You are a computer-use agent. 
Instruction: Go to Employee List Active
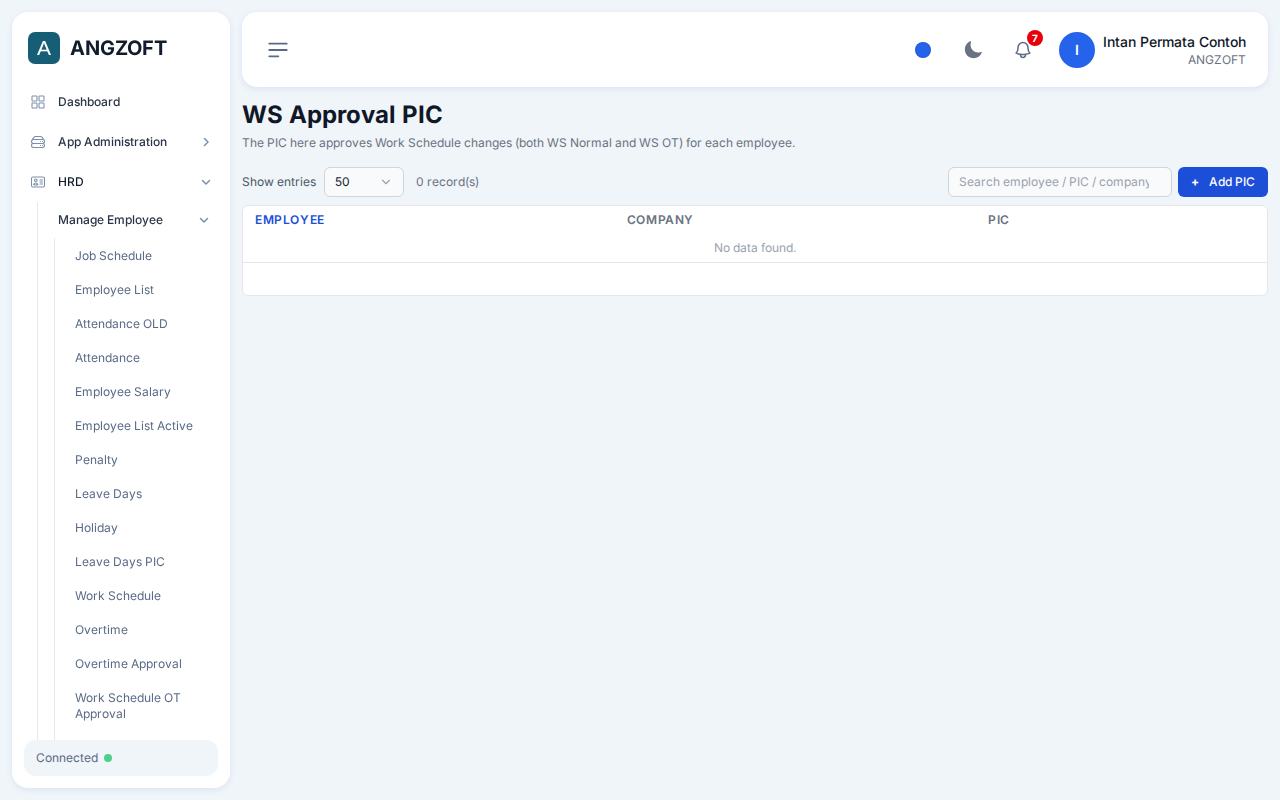coord(134,426)
